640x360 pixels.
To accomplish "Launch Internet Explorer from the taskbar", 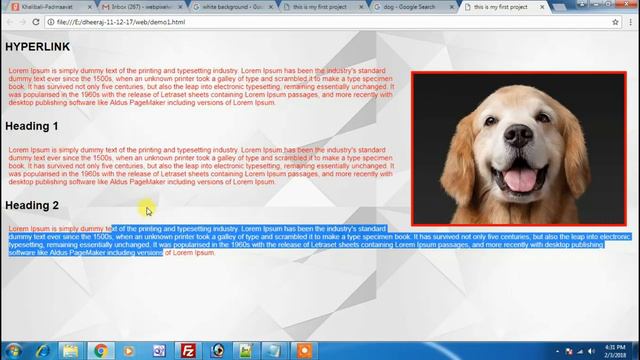I will point(43,351).
